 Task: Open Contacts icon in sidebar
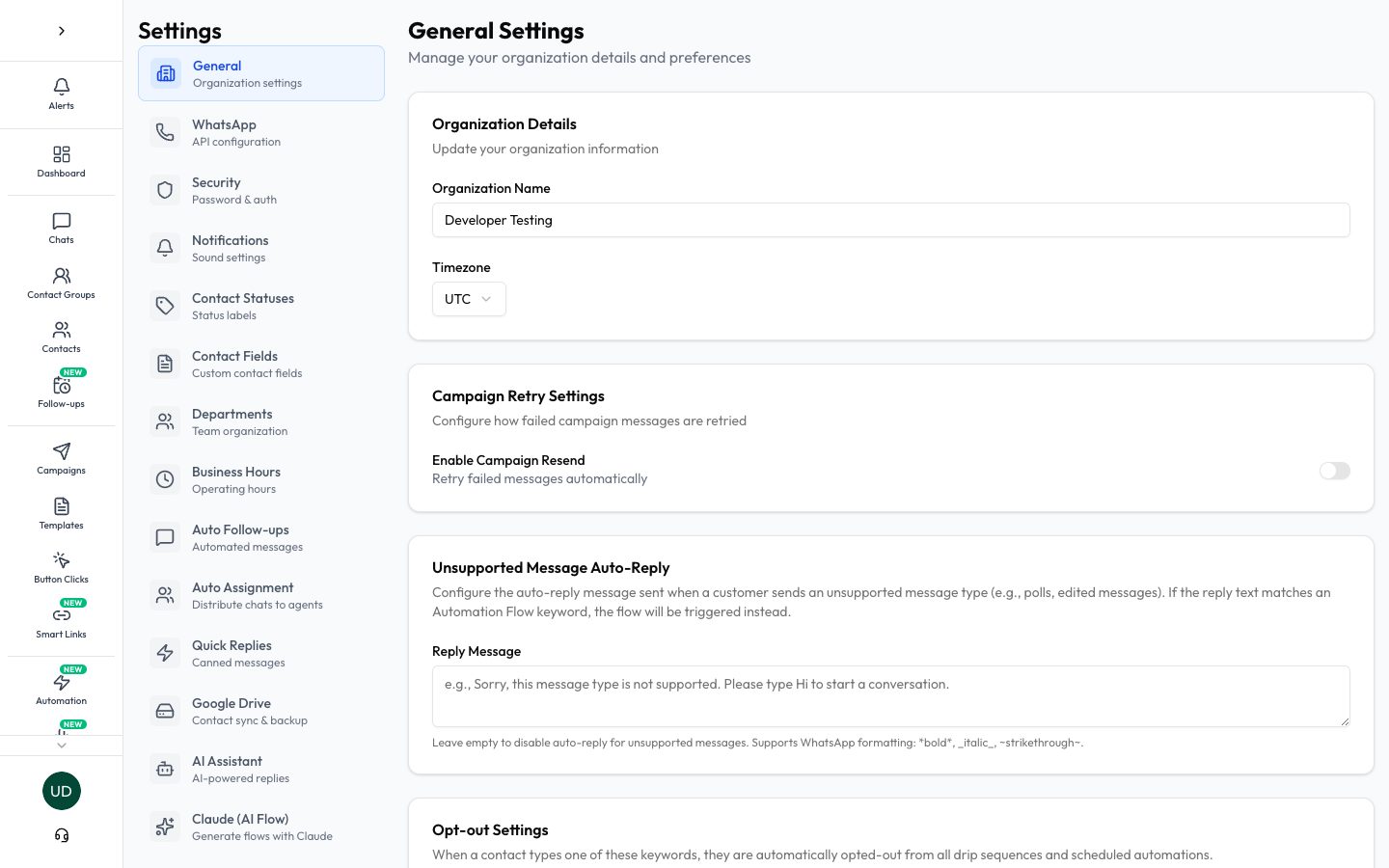tap(62, 330)
